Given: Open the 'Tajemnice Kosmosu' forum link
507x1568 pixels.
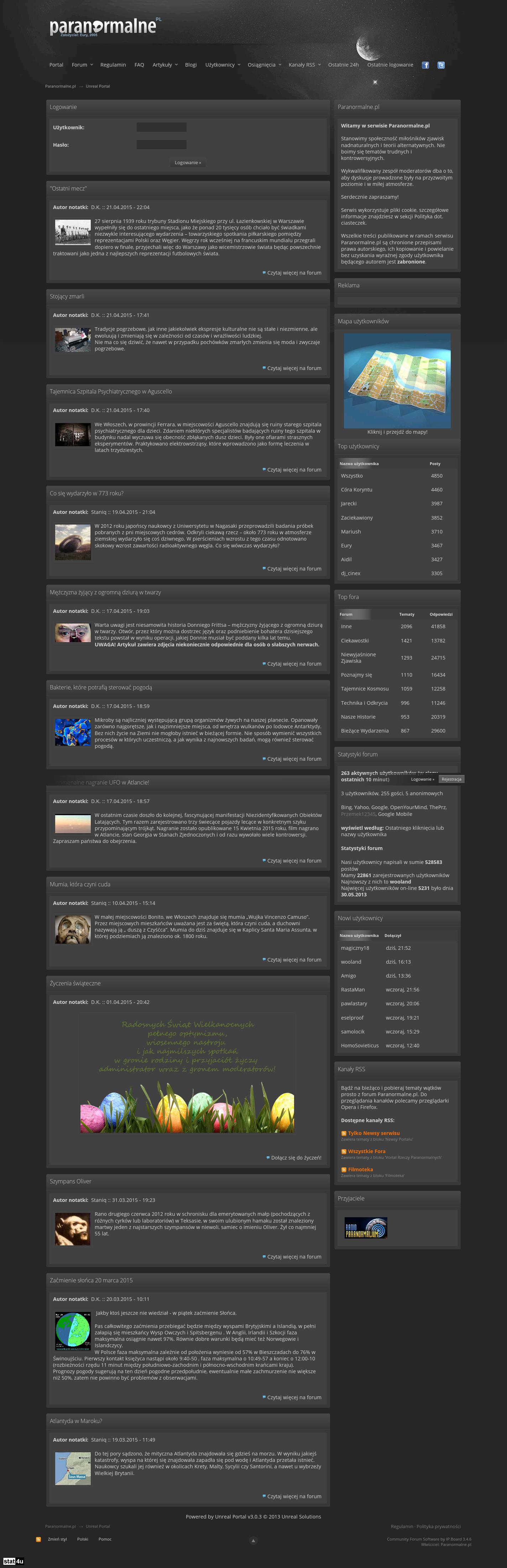Looking at the screenshot, I should coord(365,688).
